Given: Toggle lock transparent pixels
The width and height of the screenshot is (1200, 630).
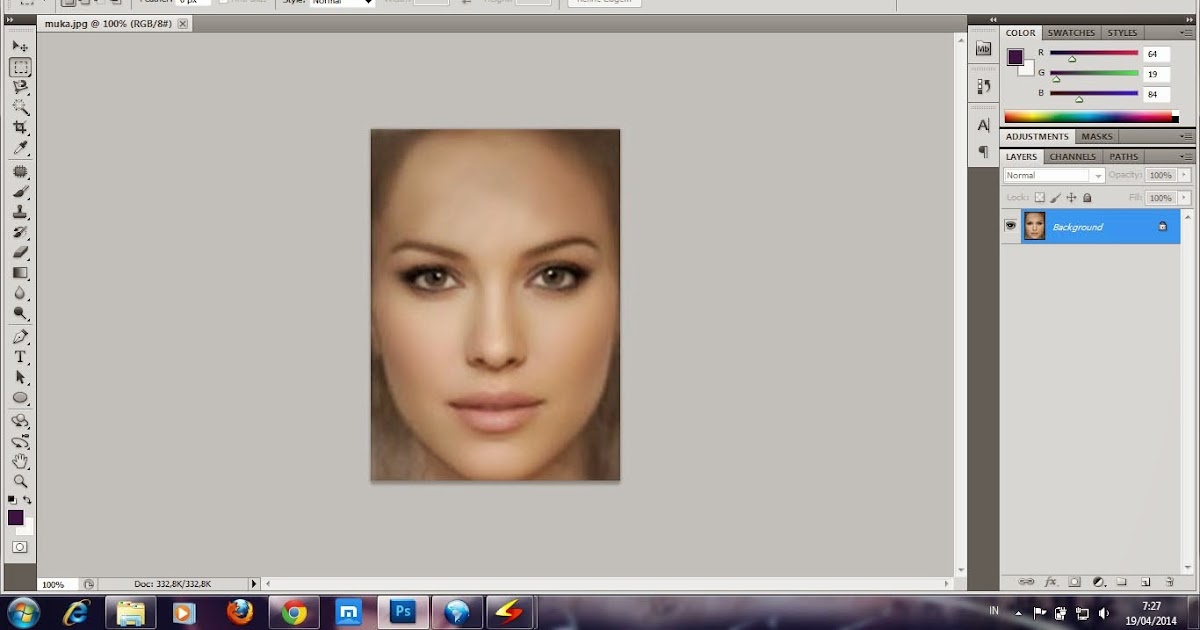Looking at the screenshot, I should click(x=1040, y=198).
